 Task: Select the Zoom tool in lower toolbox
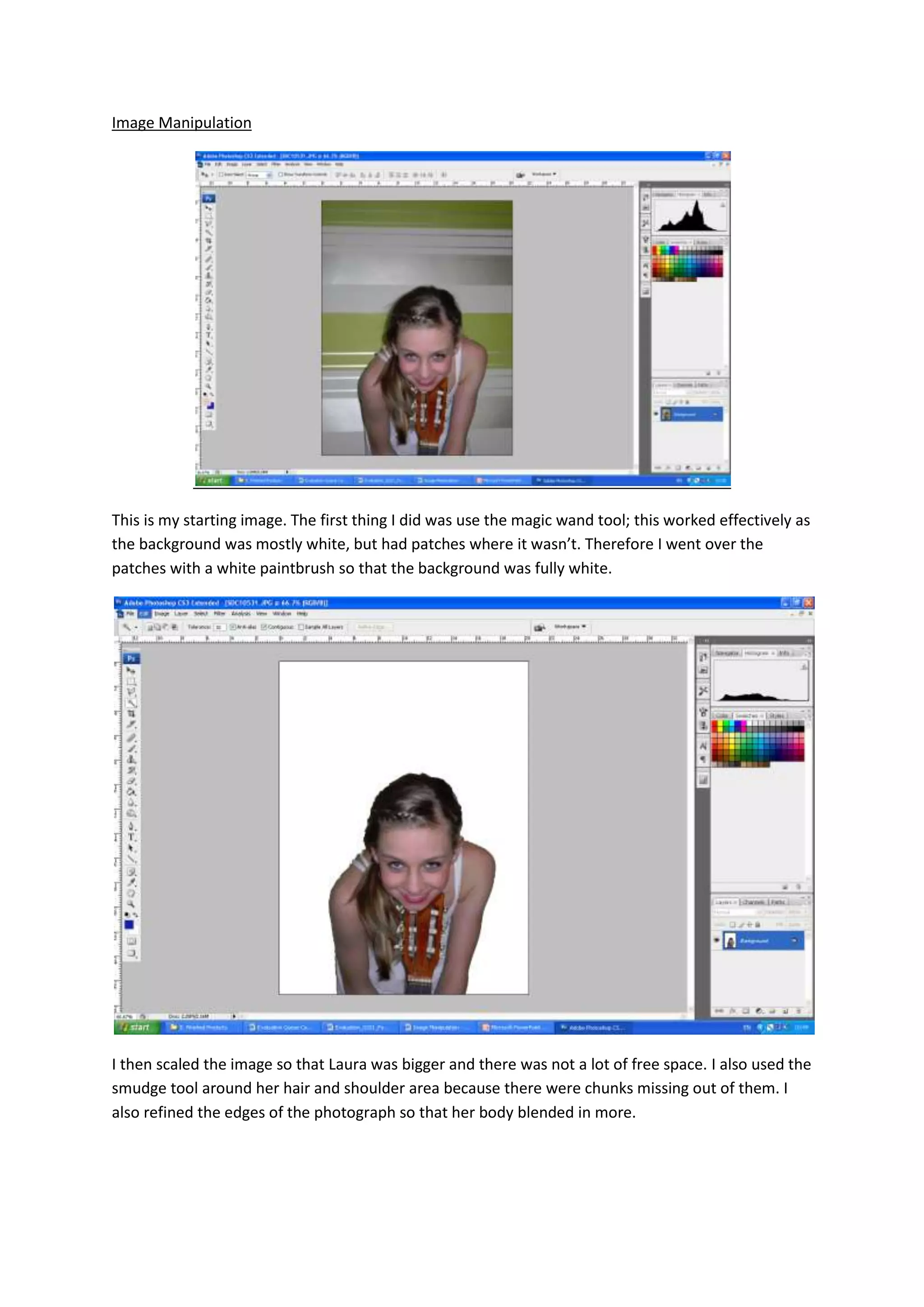click(x=131, y=904)
